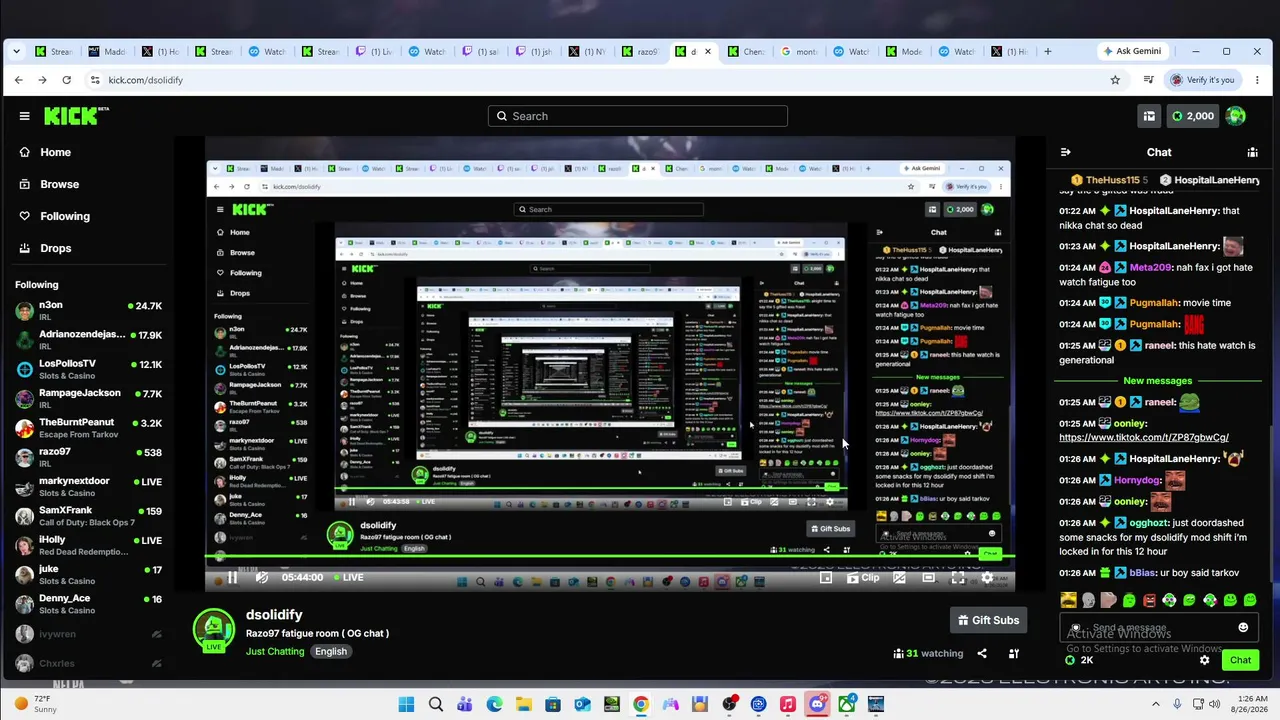The width and height of the screenshot is (1280, 720).
Task: Bookmark this page with the star icon
Action: tap(1115, 80)
